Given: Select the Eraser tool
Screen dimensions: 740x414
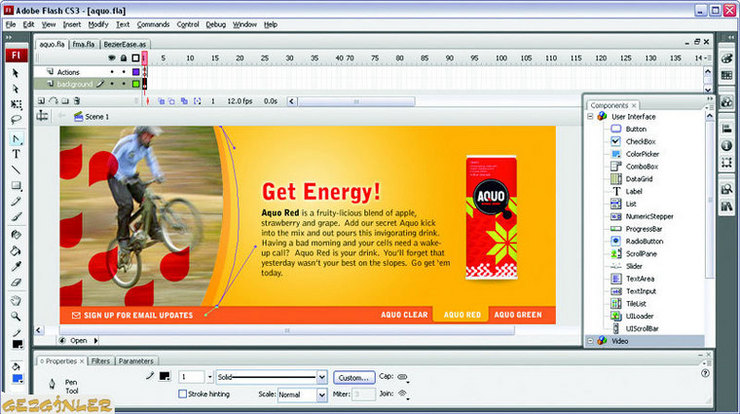Looking at the screenshot, I should point(16,282).
